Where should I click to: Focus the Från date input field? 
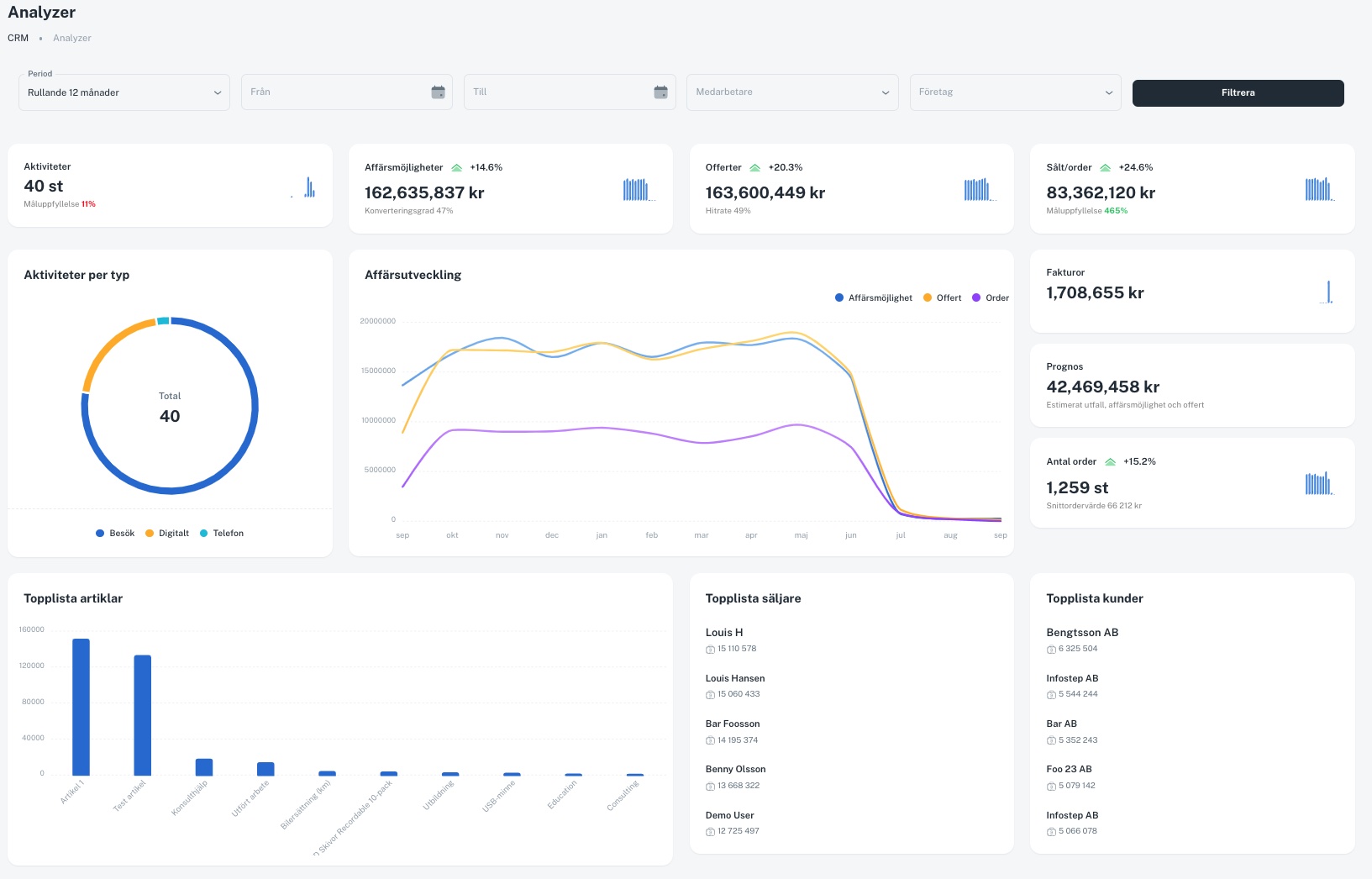click(x=347, y=92)
